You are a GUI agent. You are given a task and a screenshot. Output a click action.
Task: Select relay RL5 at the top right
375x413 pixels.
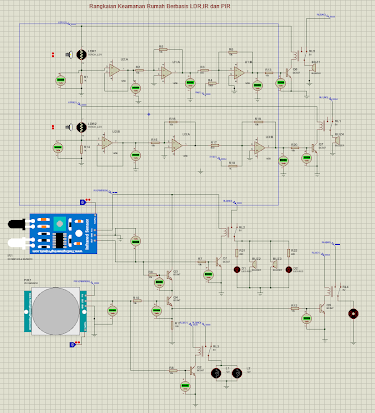tap(299, 55)
